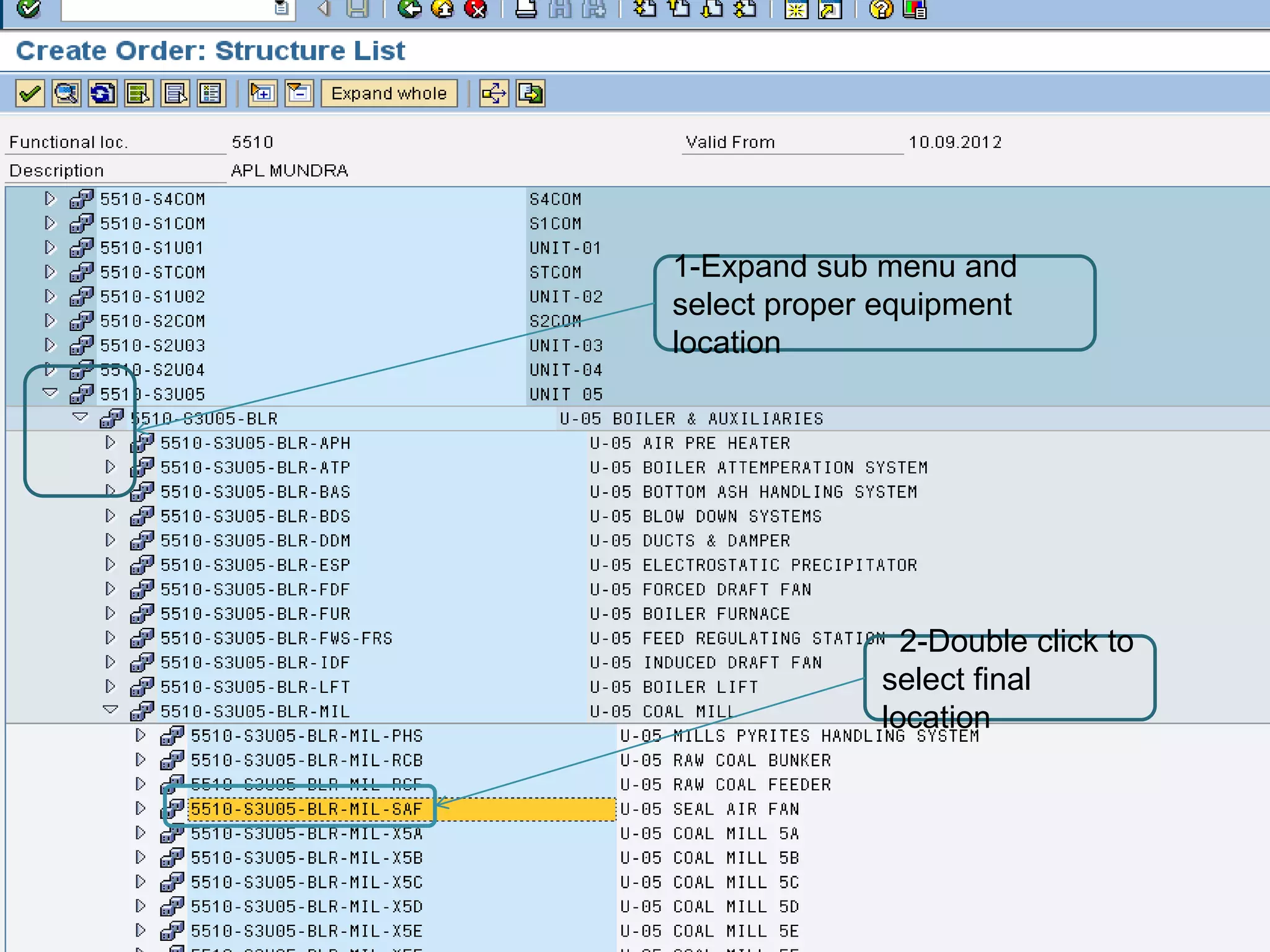1270x952 pixels.
Task: Select row 5510-S3U05-BLR-MIL-PHS
Action: pos(307,736)
